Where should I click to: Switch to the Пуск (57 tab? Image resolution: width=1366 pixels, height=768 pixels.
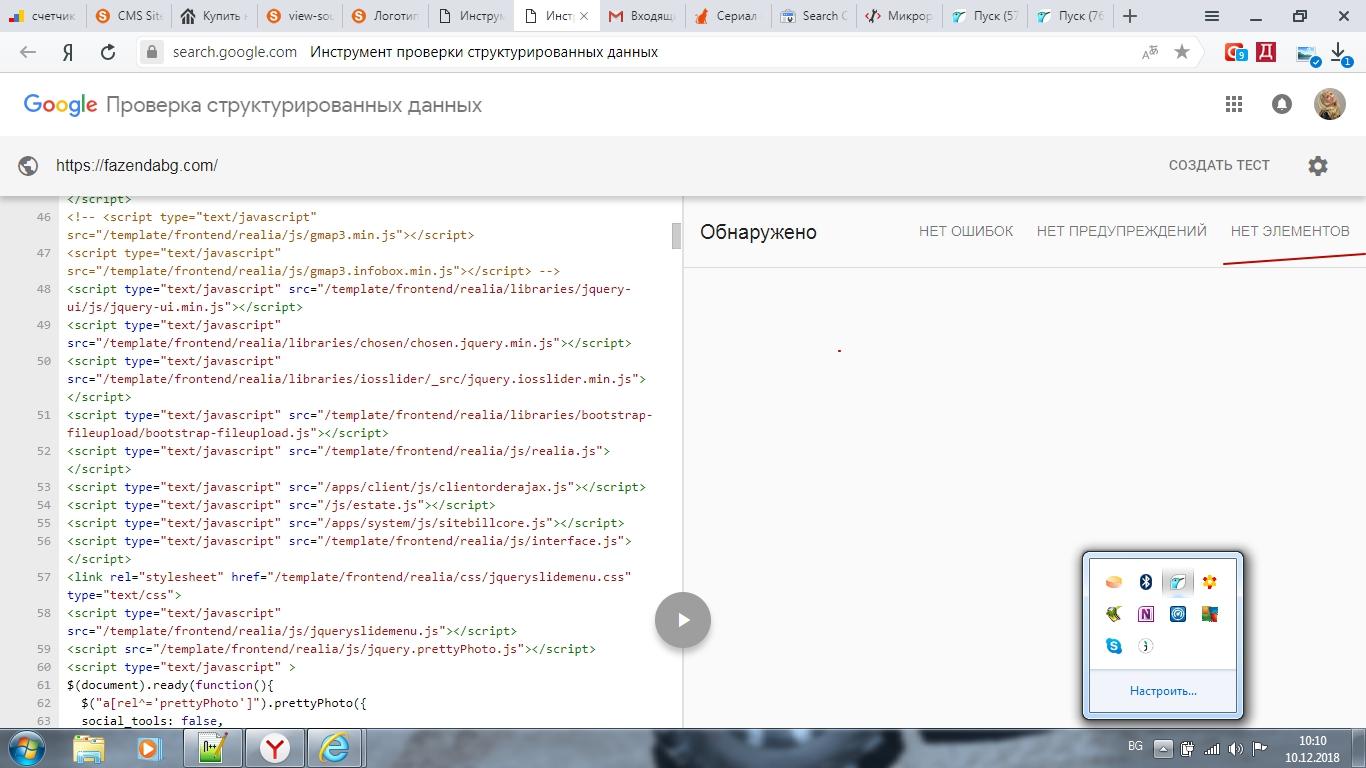tap(986, 16)
